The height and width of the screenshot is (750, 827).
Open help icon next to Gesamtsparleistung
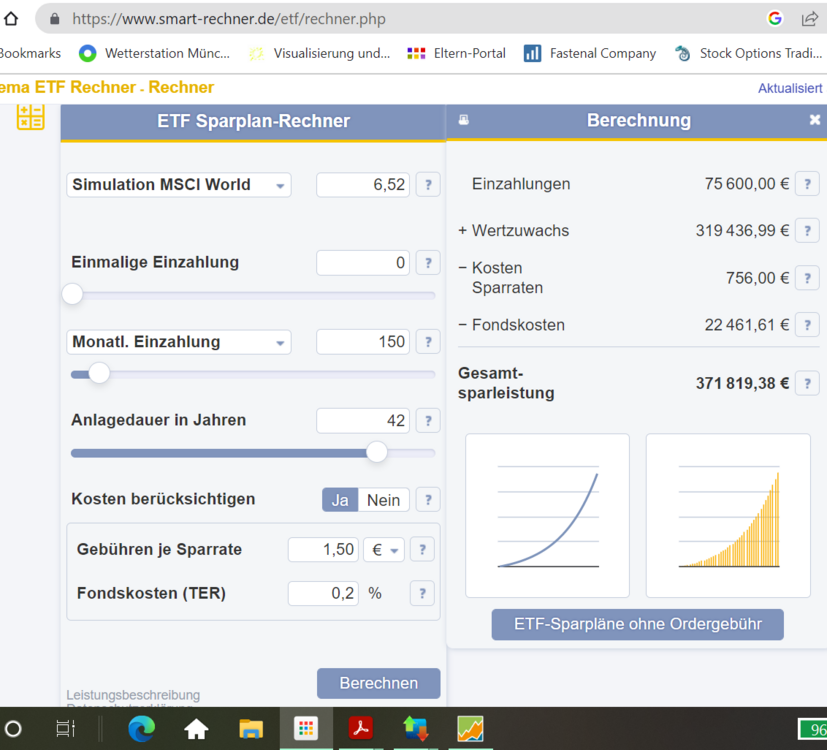click(x=806, y=383)
